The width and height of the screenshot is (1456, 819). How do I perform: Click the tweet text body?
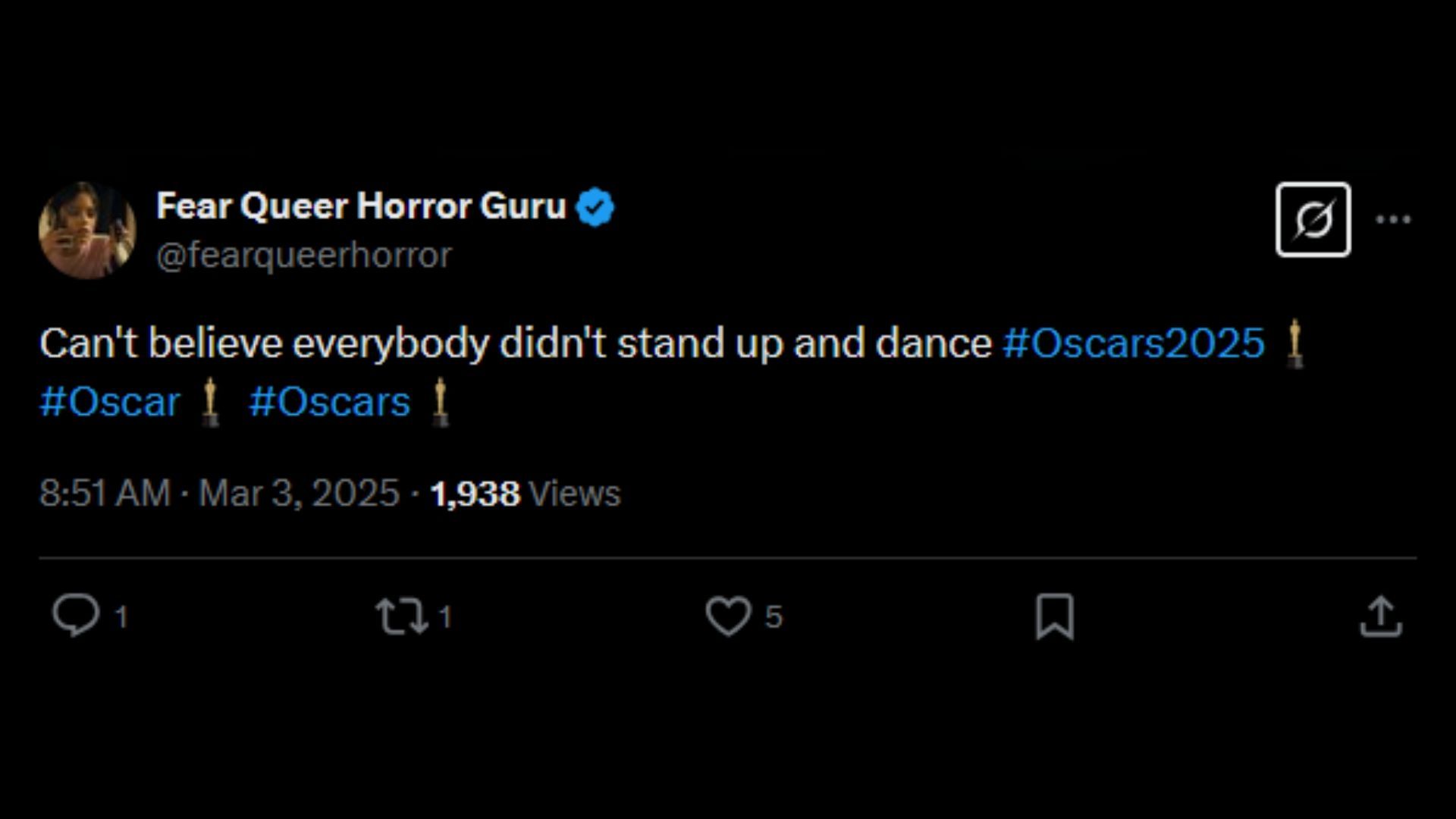(516, 344)
